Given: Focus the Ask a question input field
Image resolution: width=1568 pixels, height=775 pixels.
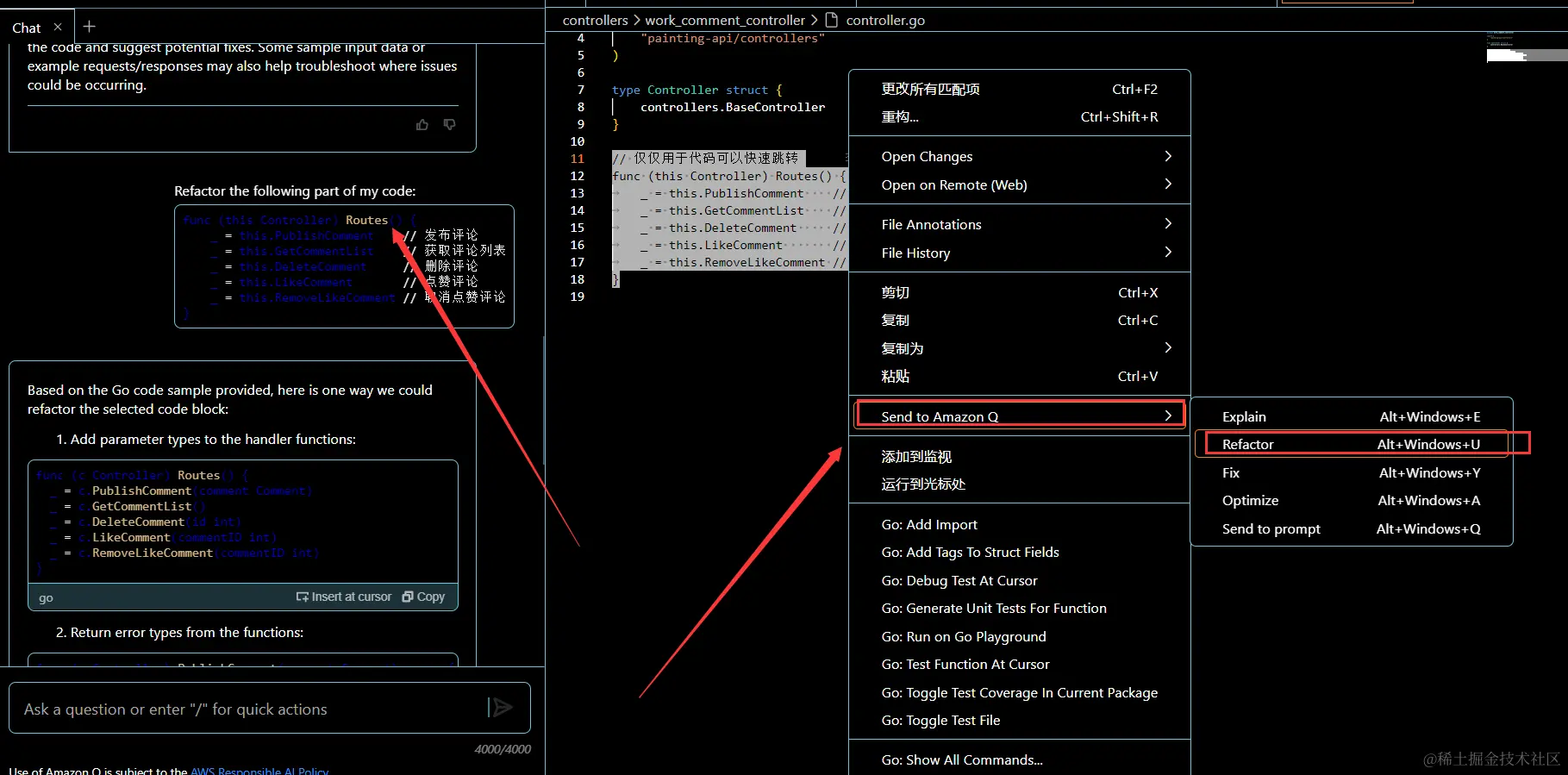Looking at the screenshot, I should 270,708.
